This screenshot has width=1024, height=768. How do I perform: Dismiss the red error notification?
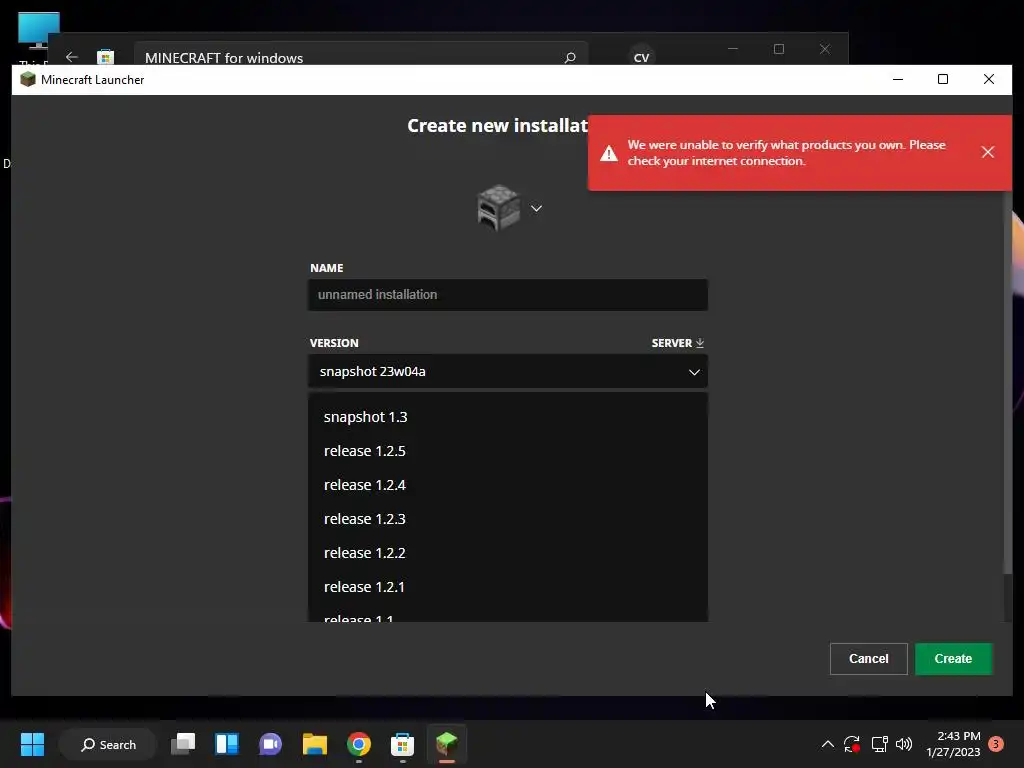[x=987, y=152]
